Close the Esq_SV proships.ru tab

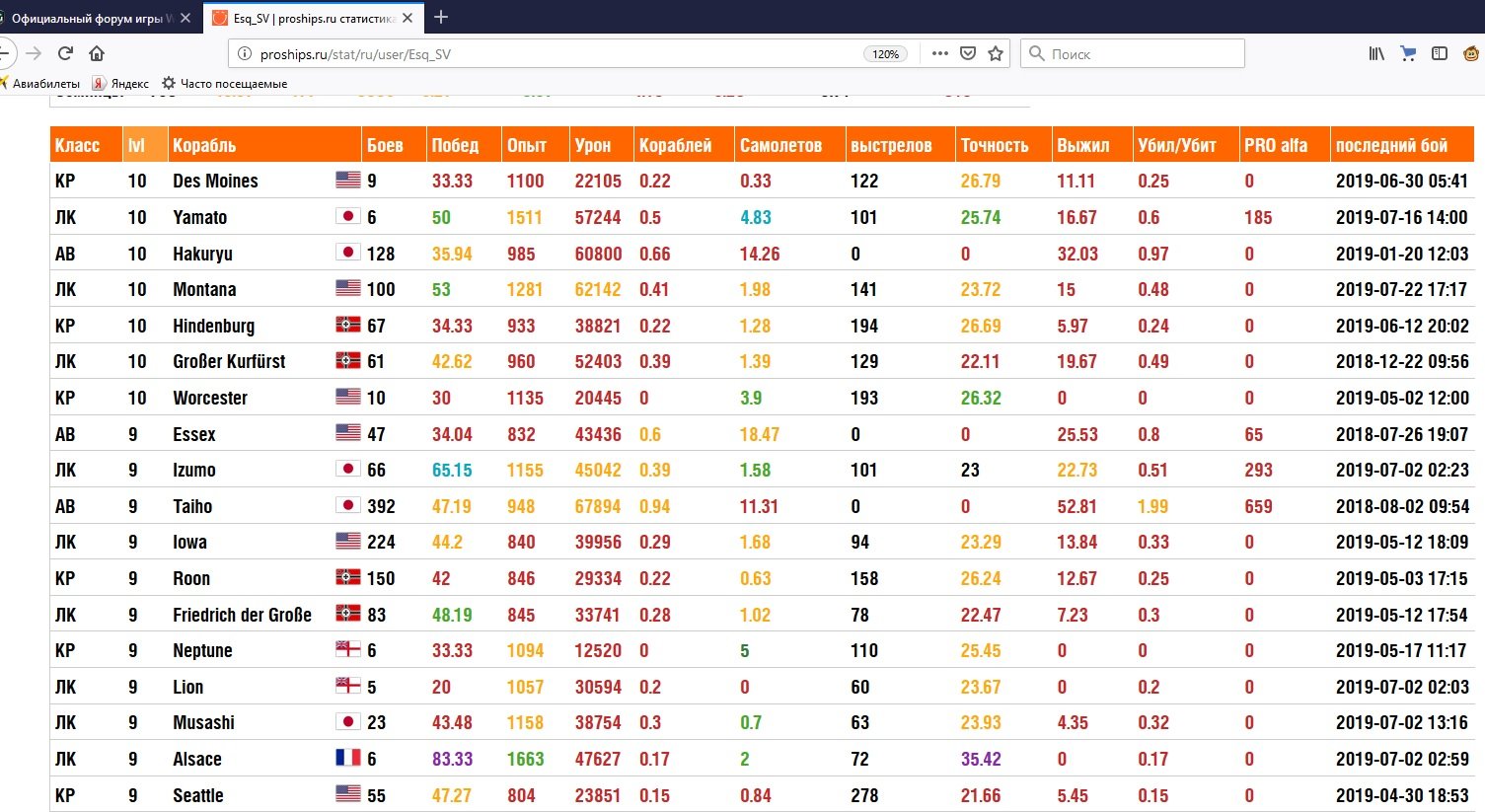tap(408, 18)
